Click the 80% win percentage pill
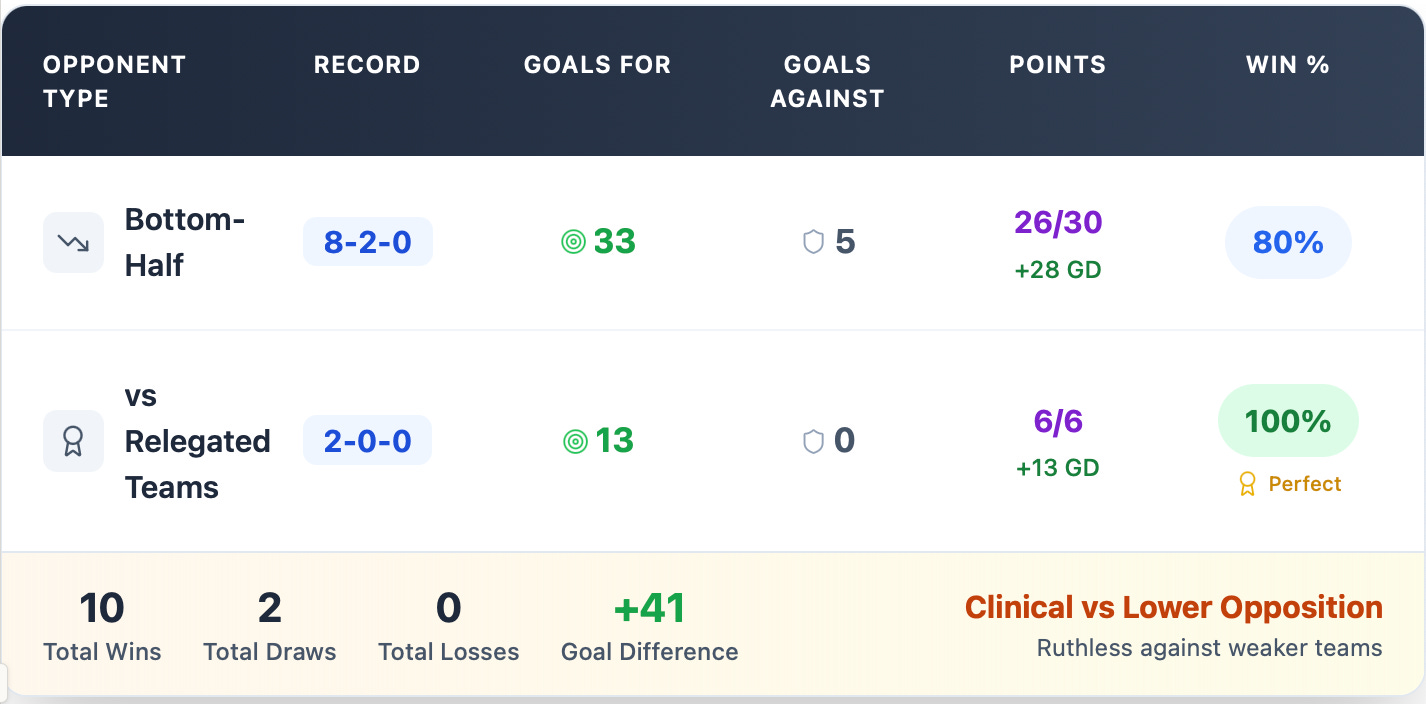The image size is (1426, 704). [1288, 242]
